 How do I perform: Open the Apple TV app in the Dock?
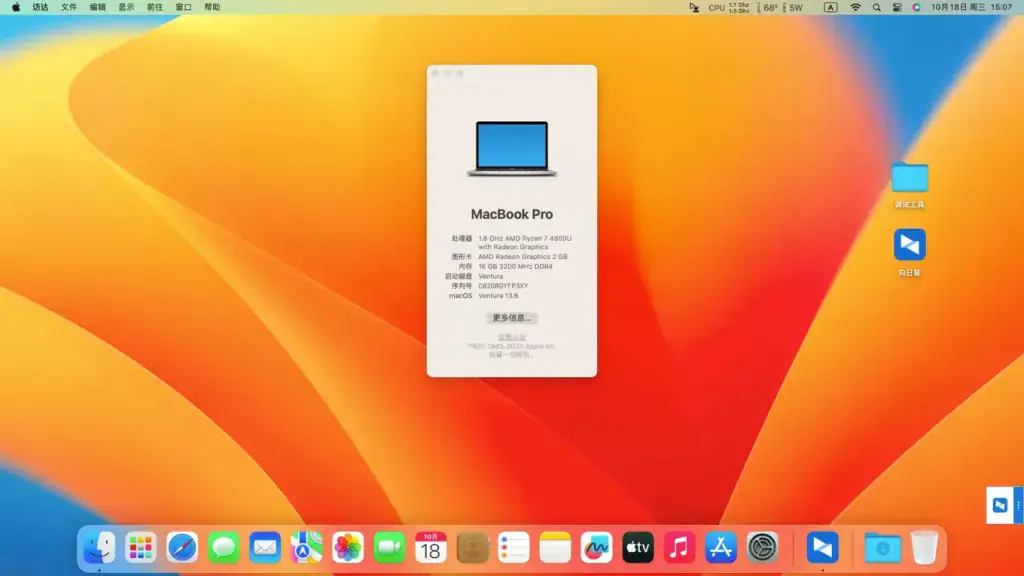click(x=638, y=547)
